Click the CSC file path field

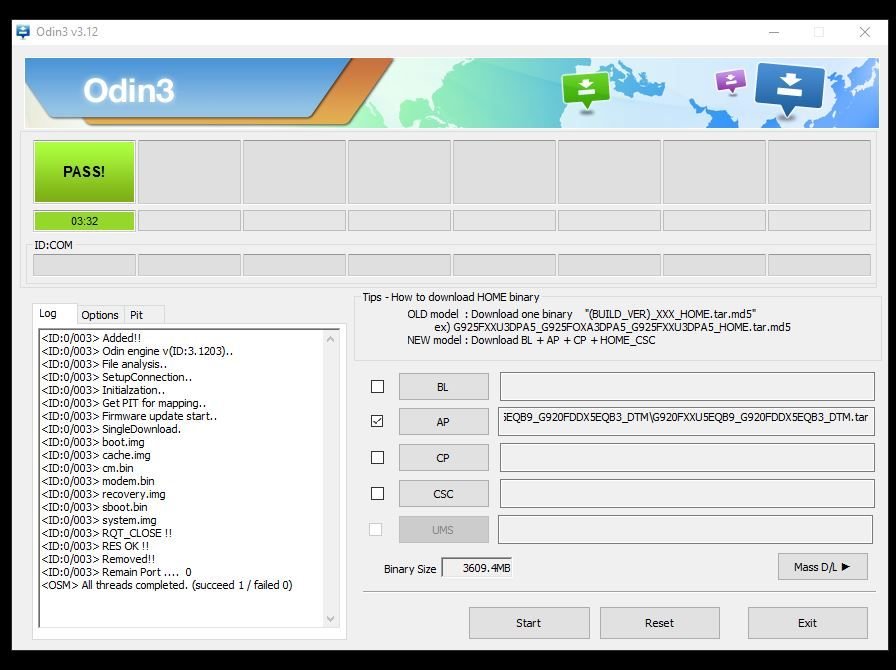[687, 493]
